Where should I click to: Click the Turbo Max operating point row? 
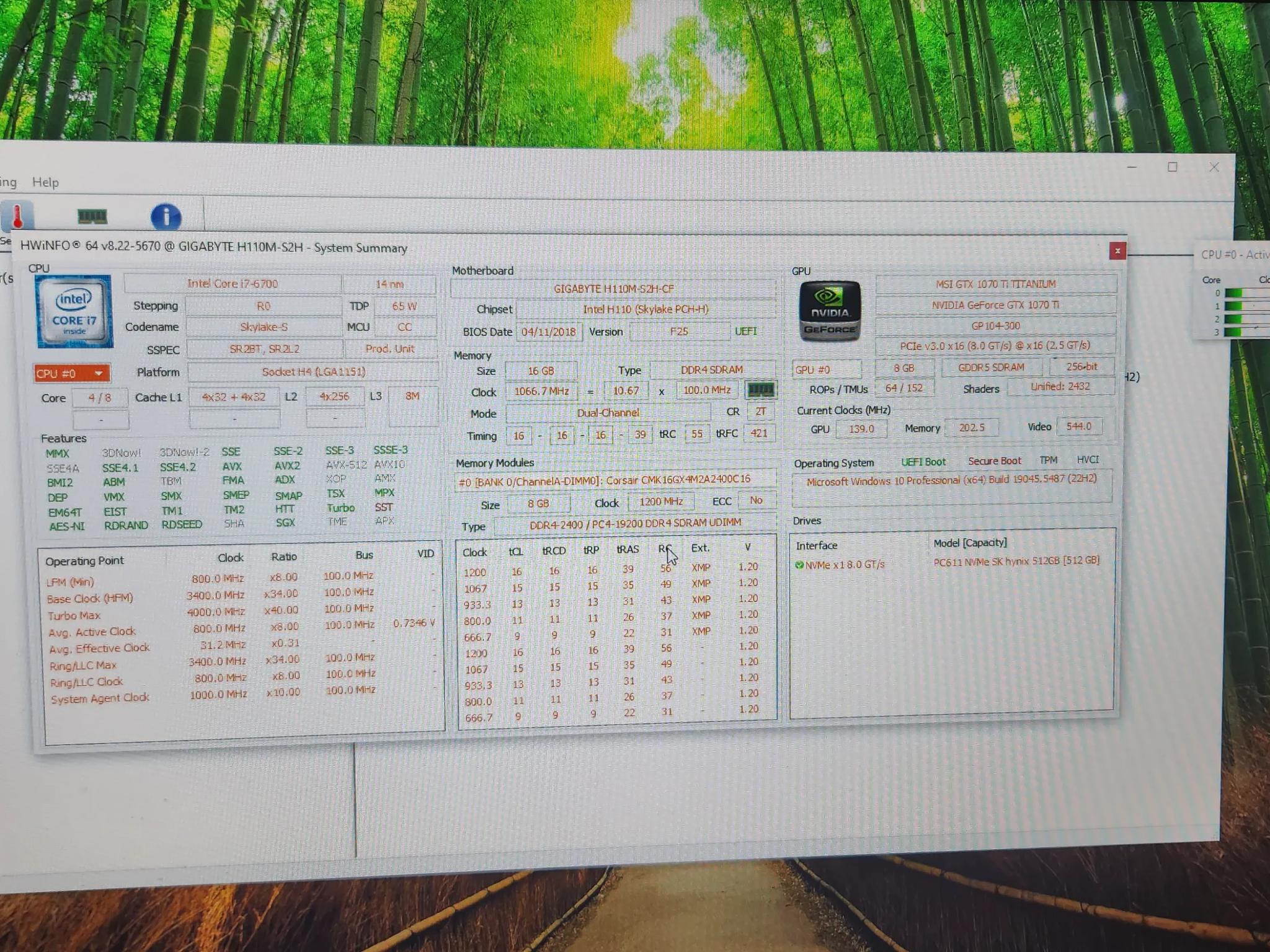pyautogui.click(x=241, y=613)
